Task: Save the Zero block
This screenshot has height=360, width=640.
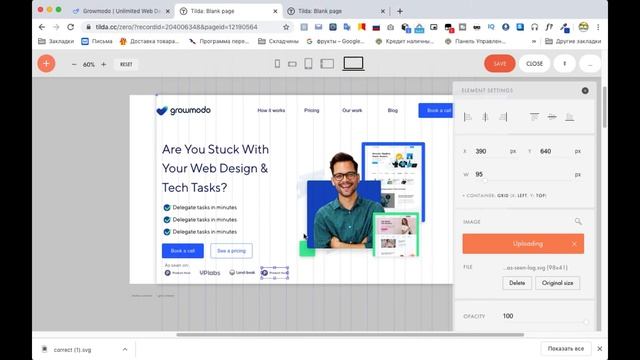Action: click(x=500, y=64)
